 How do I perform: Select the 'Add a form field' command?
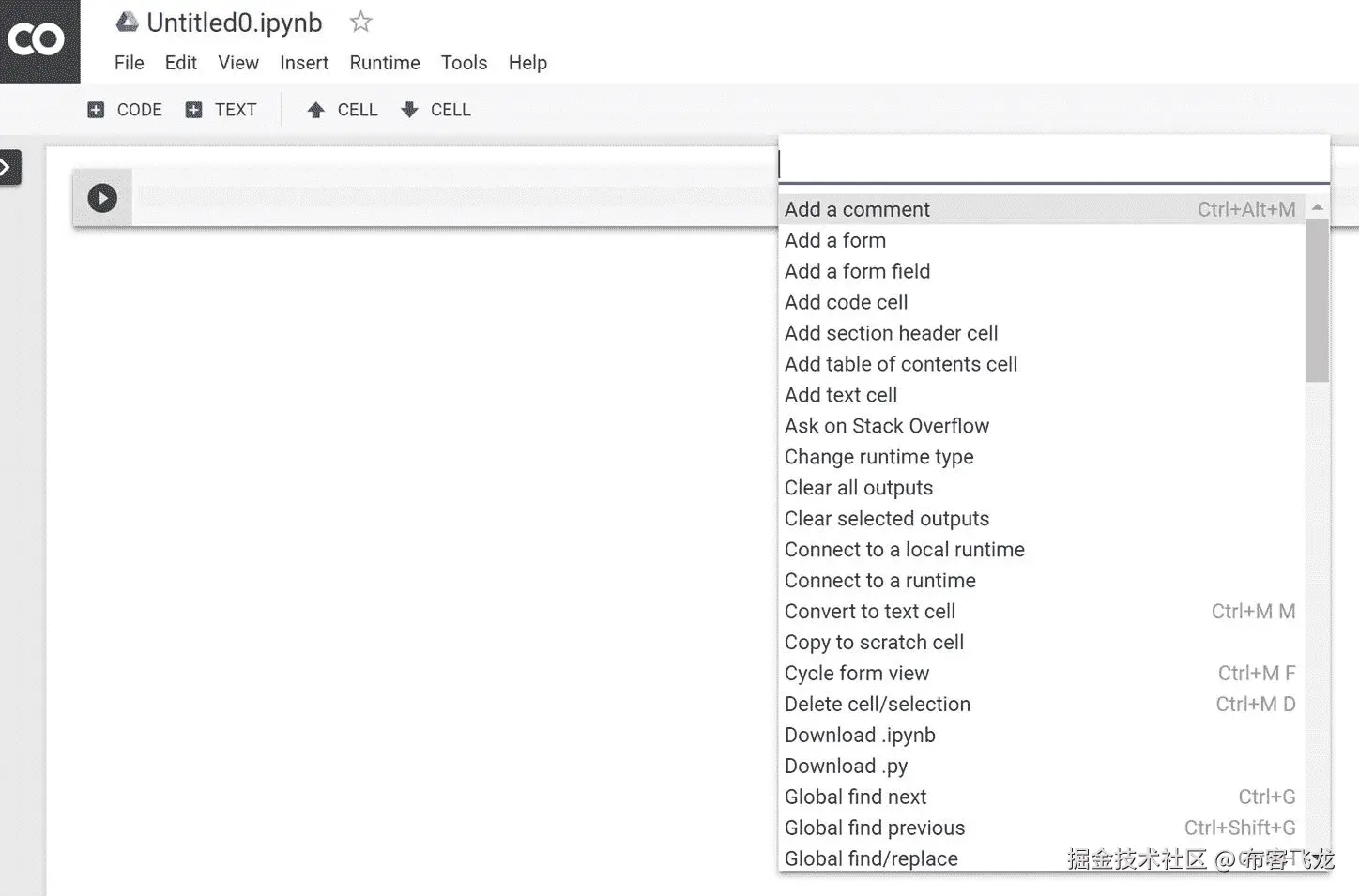pyautogui.click(x=1042, y=271)
